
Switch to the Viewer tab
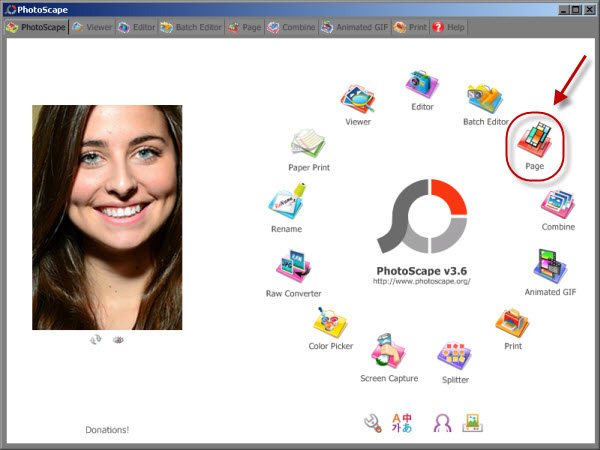pos(92,28)
